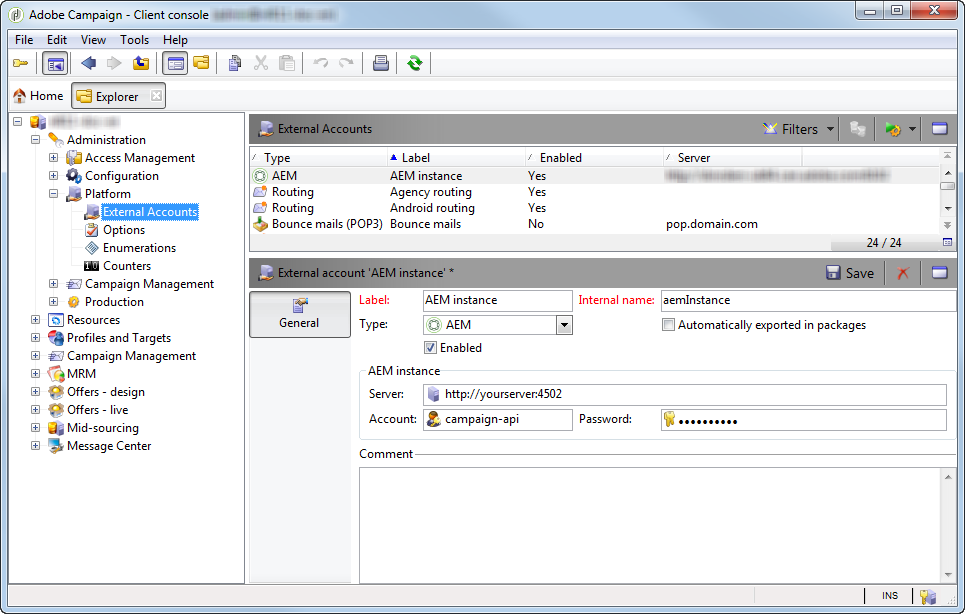Open the actions gear icon beside Filters
Screen dimensions: 965x614
[893, 129]
